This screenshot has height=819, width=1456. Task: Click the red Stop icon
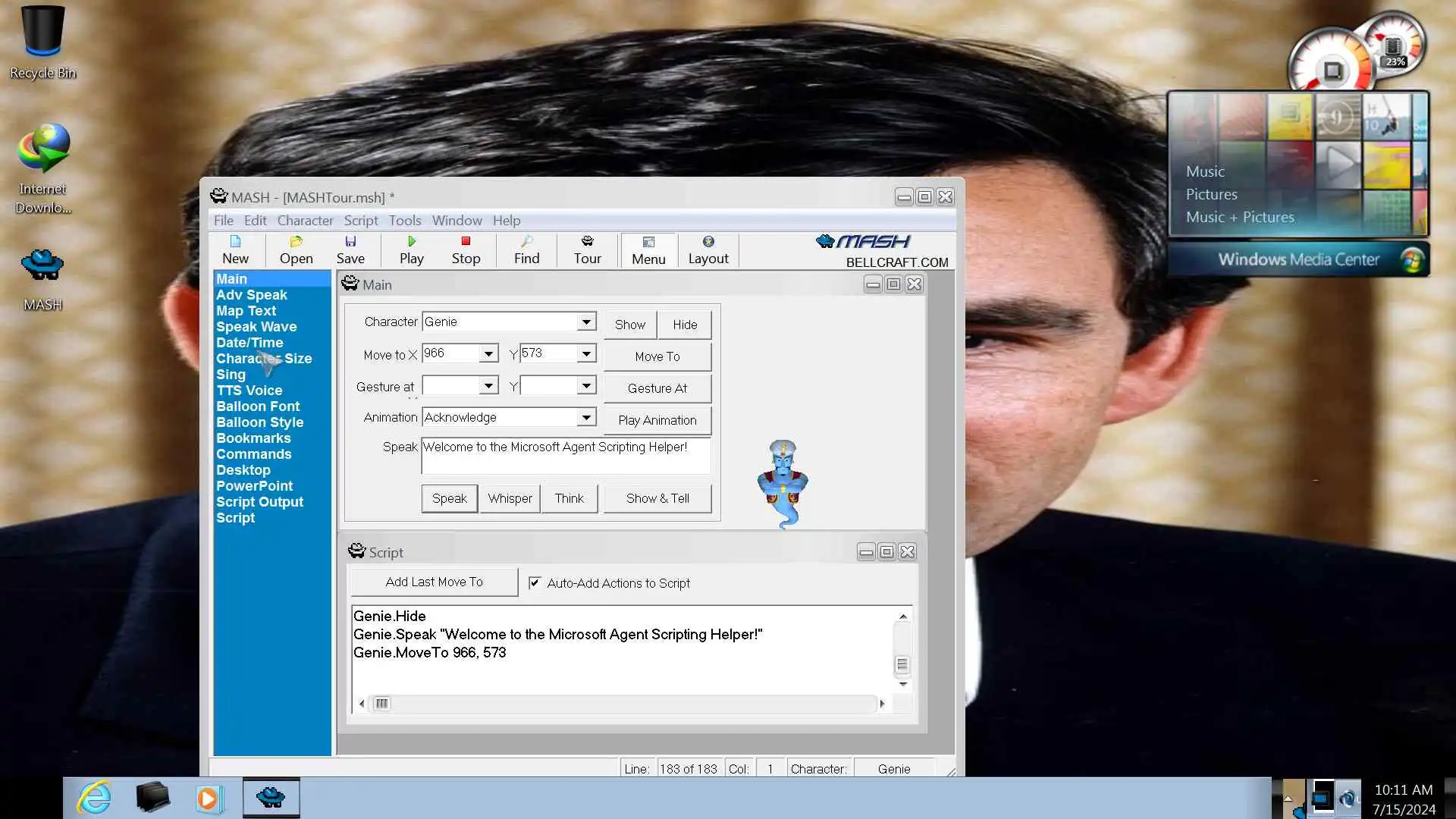(x=466, y=242)
